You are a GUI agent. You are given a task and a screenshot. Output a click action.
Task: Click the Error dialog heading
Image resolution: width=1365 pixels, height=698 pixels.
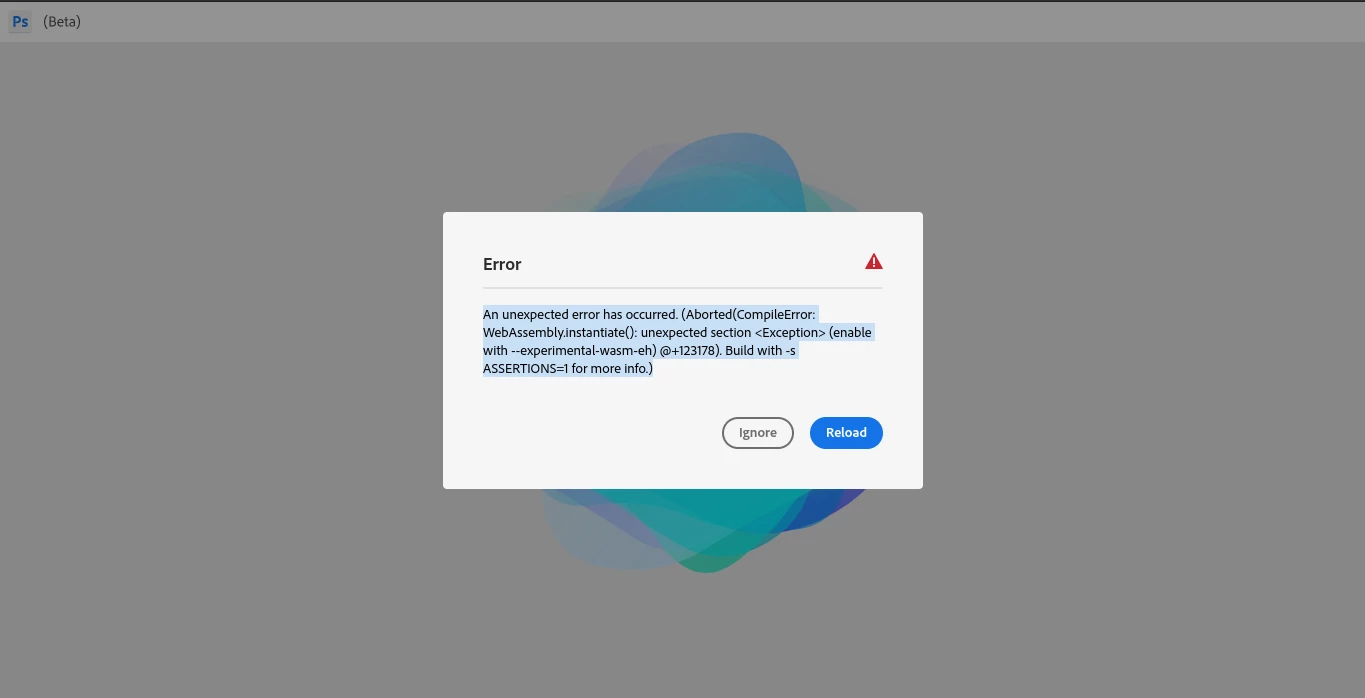[x=502, y=264]
